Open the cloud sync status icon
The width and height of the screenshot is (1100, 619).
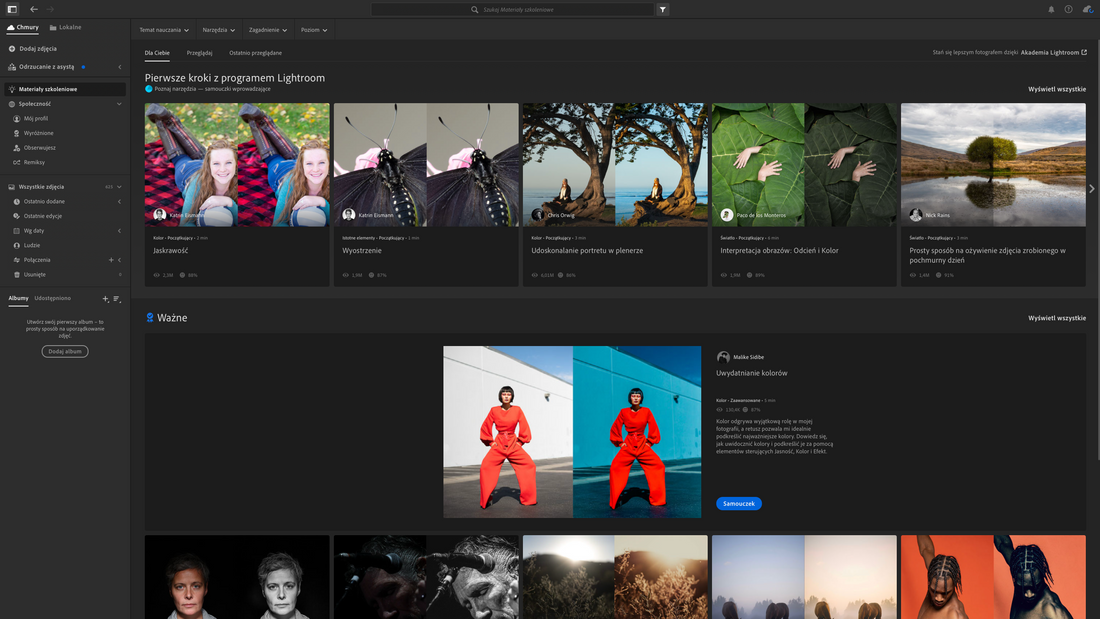click(x=1087, y=8)
